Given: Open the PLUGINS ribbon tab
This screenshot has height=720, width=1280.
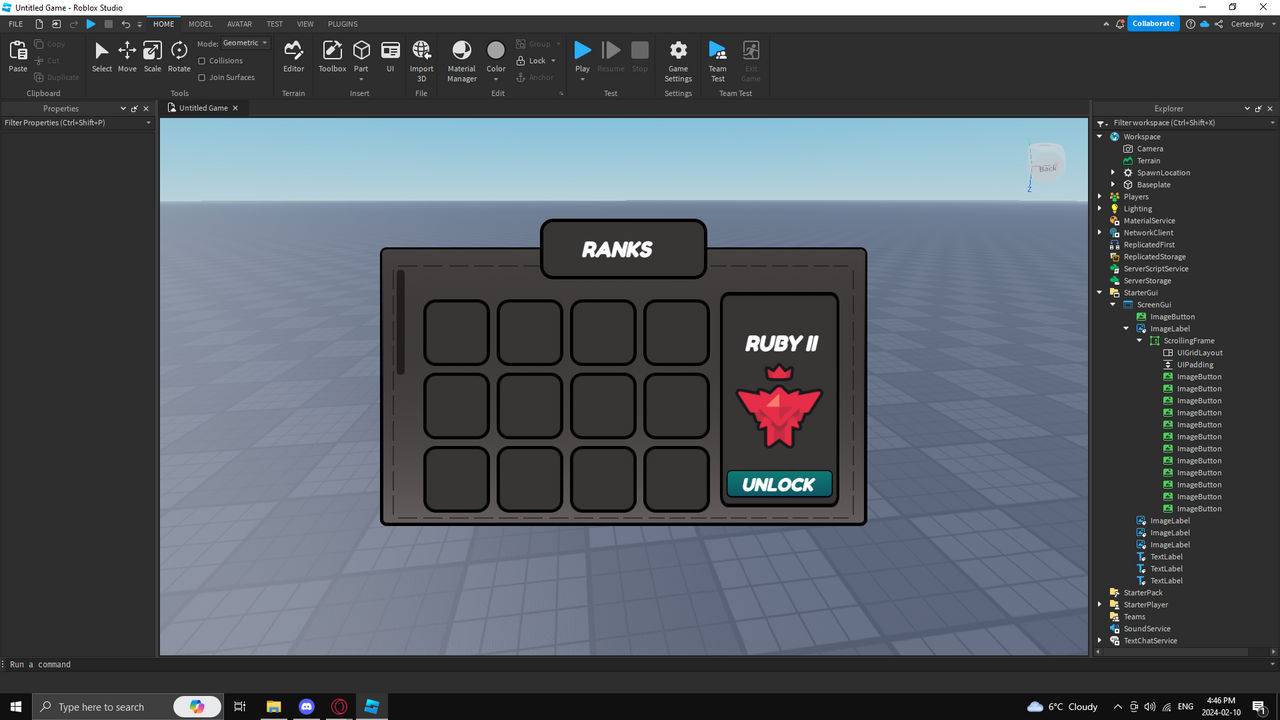Looking at the screenshot, I should click(x=342, y=23).
